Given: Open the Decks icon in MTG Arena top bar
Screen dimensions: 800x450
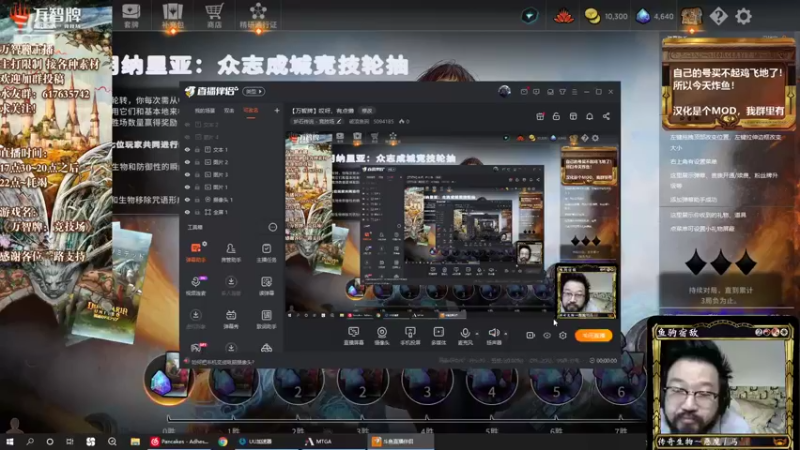Looking at the screenshot, I should [131, 16].
